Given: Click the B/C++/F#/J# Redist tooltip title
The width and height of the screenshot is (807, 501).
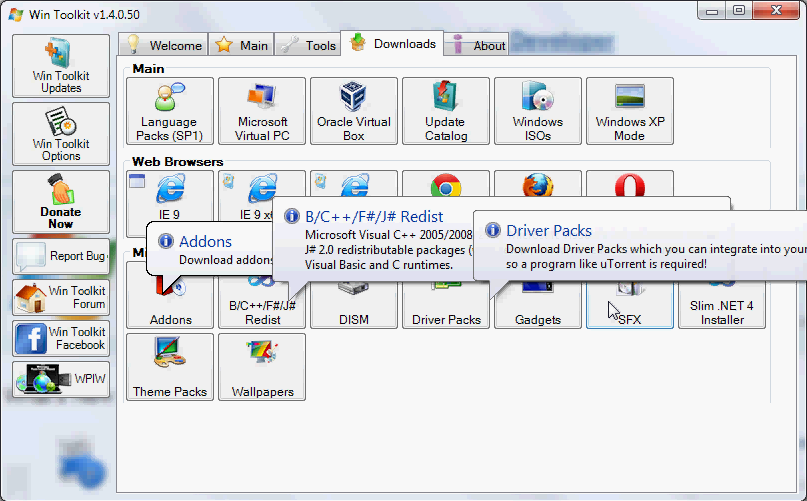Looking at the screenshot, I should (374, 217).
